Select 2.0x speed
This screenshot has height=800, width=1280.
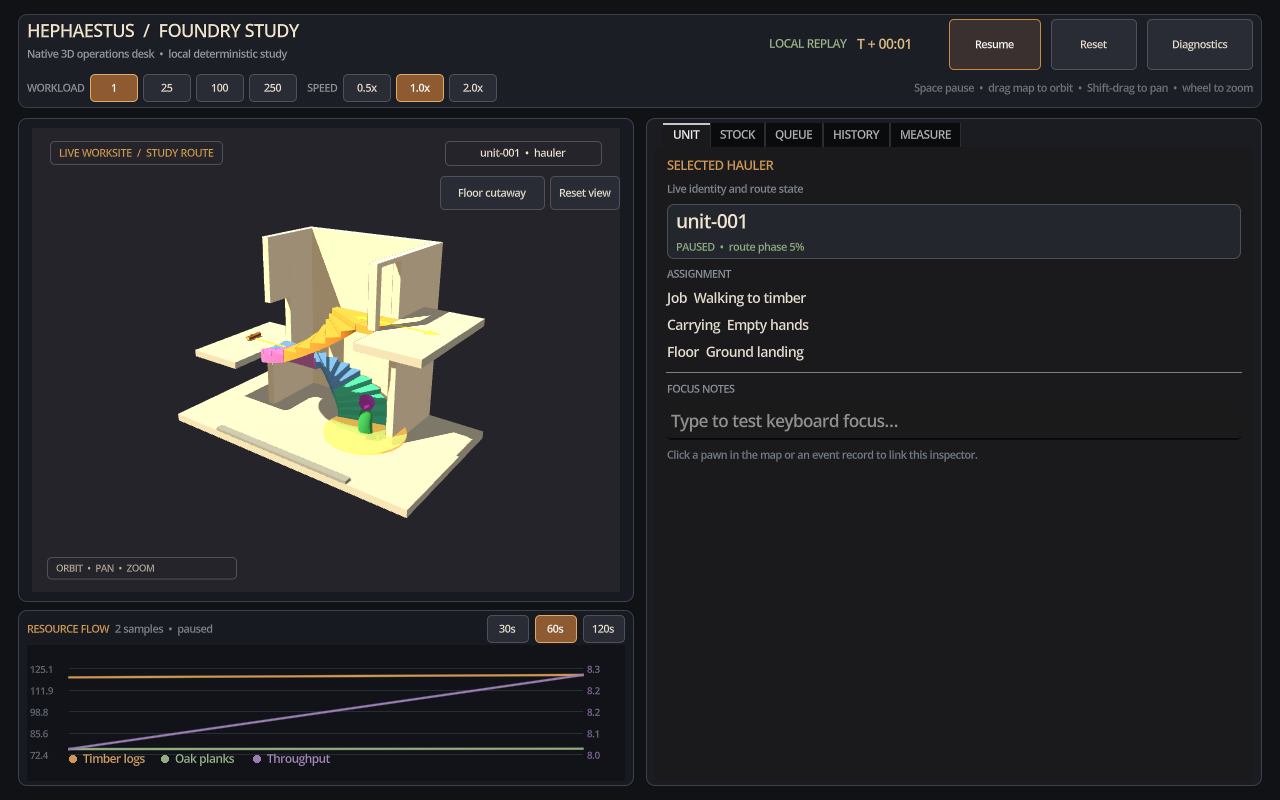pyautogui.click(x=473, y=88)
